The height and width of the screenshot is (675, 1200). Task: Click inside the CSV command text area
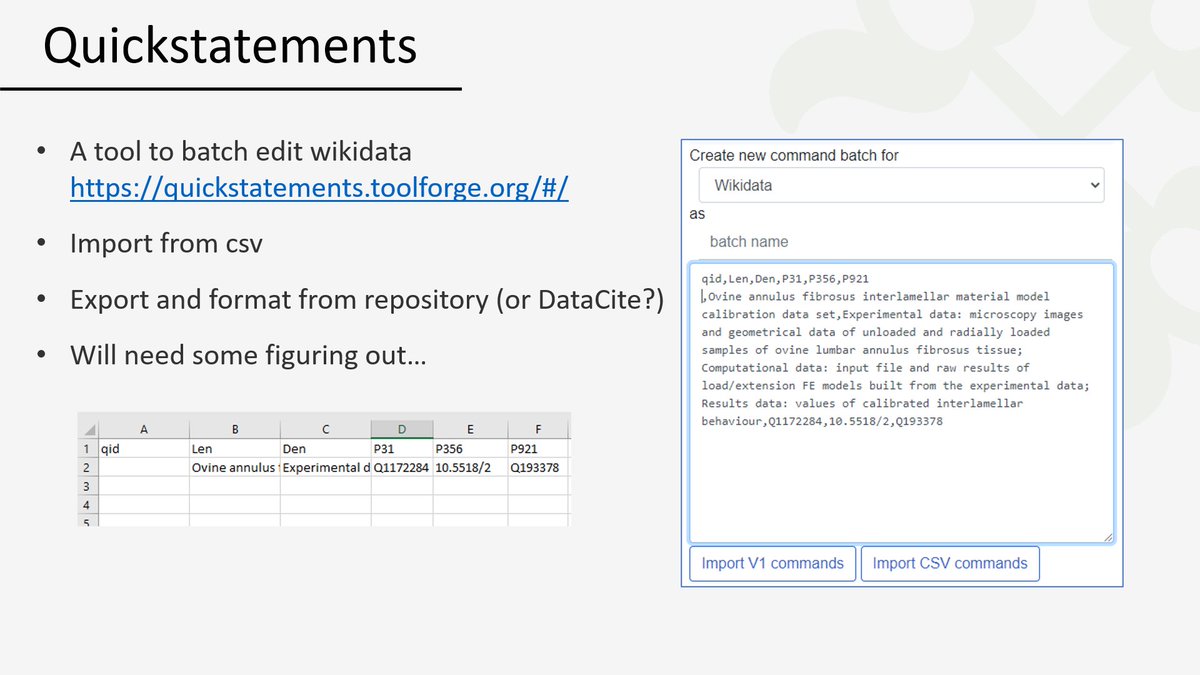[x=901, y=403]
